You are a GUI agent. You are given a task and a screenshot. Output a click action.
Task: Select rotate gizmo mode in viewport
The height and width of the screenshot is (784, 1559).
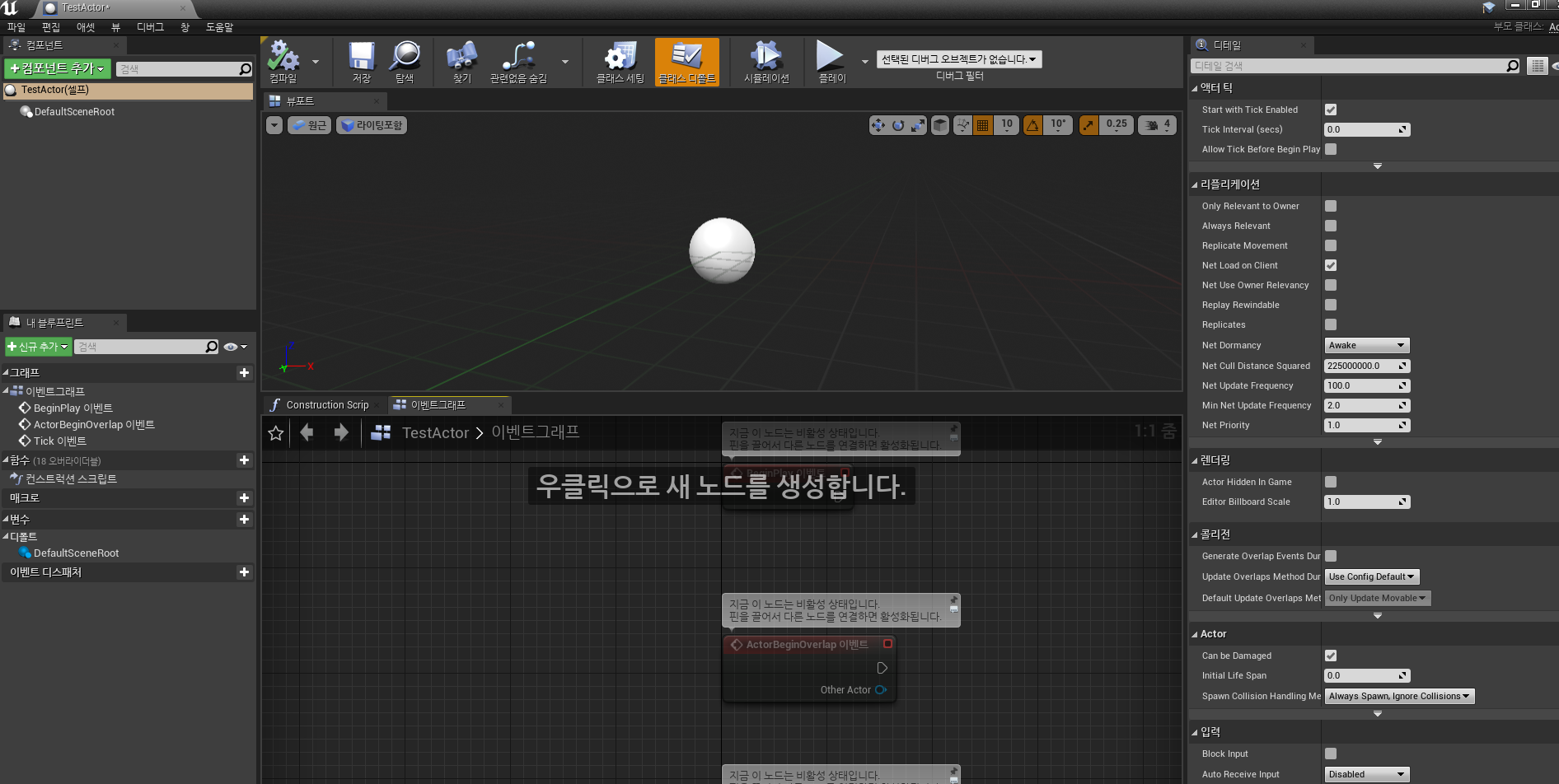coord(898,125)
